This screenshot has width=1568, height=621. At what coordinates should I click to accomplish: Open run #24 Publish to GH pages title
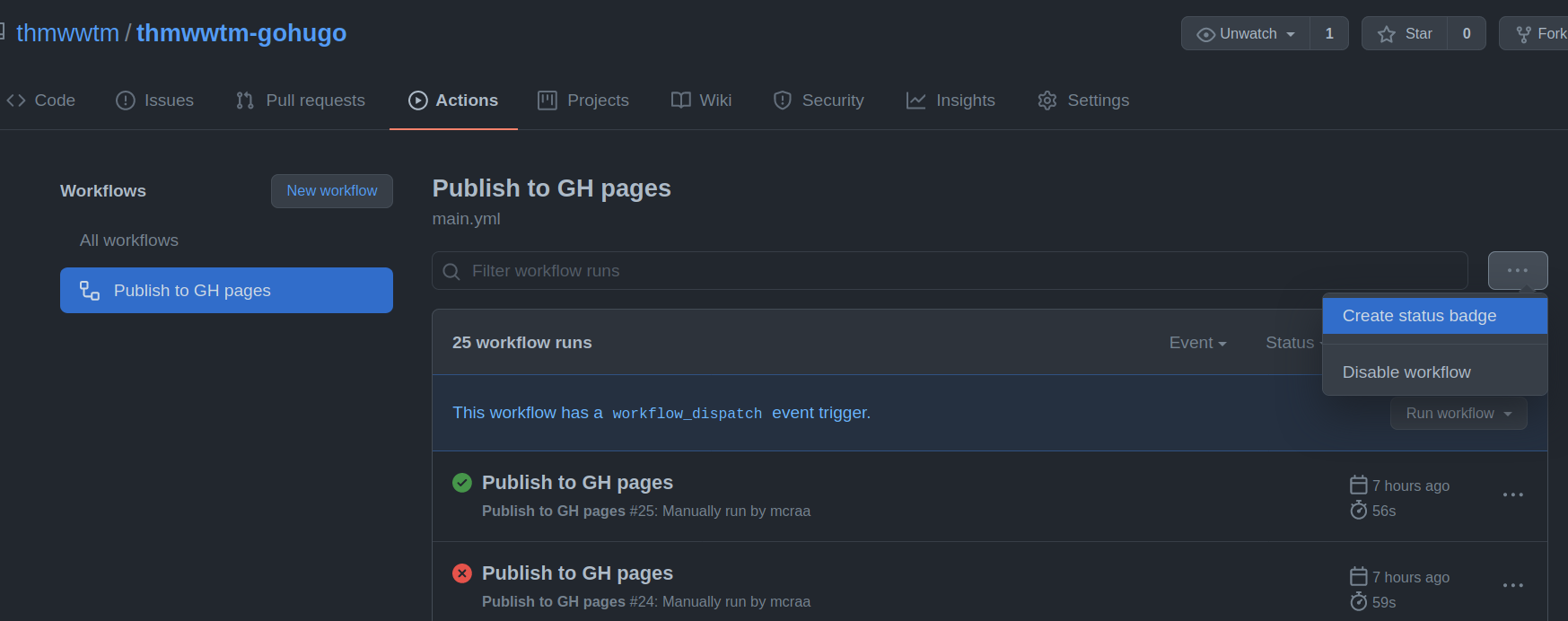577,573
